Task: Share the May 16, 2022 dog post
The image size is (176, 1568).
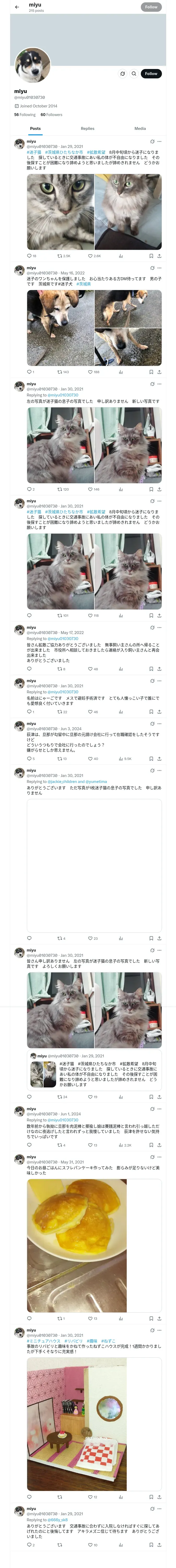Action: tap(159, 371)
